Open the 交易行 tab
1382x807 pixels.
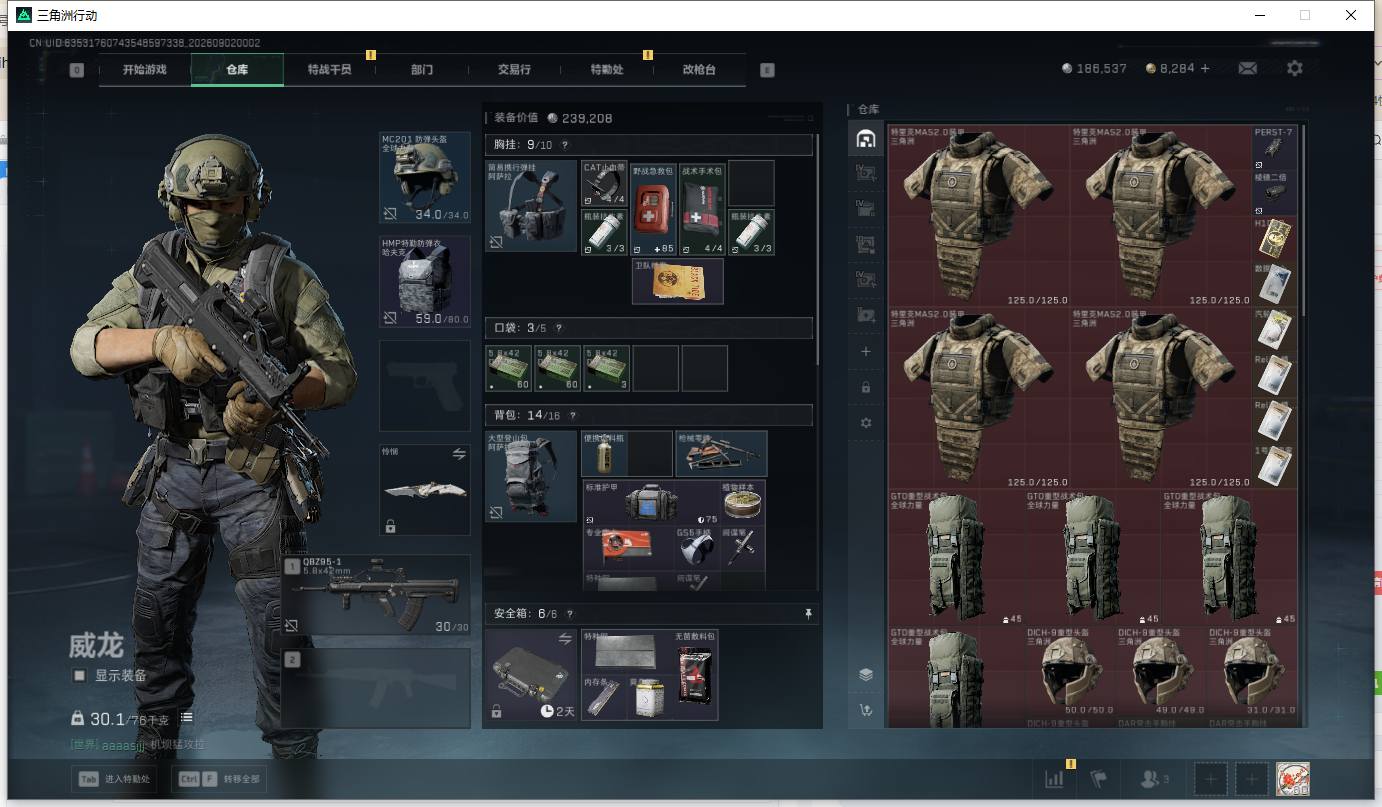(x=514, y=70)
